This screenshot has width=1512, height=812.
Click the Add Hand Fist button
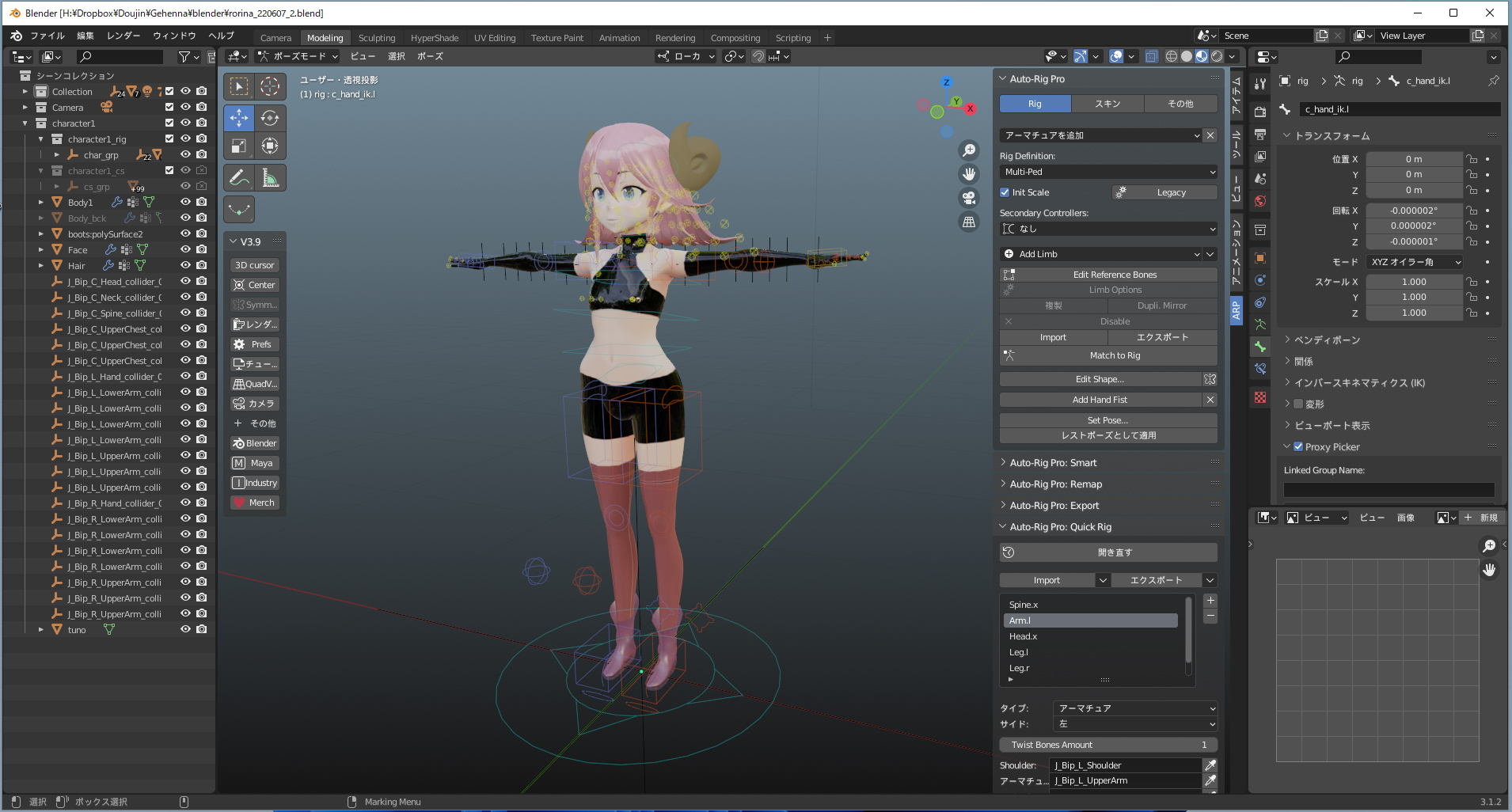1100,400
